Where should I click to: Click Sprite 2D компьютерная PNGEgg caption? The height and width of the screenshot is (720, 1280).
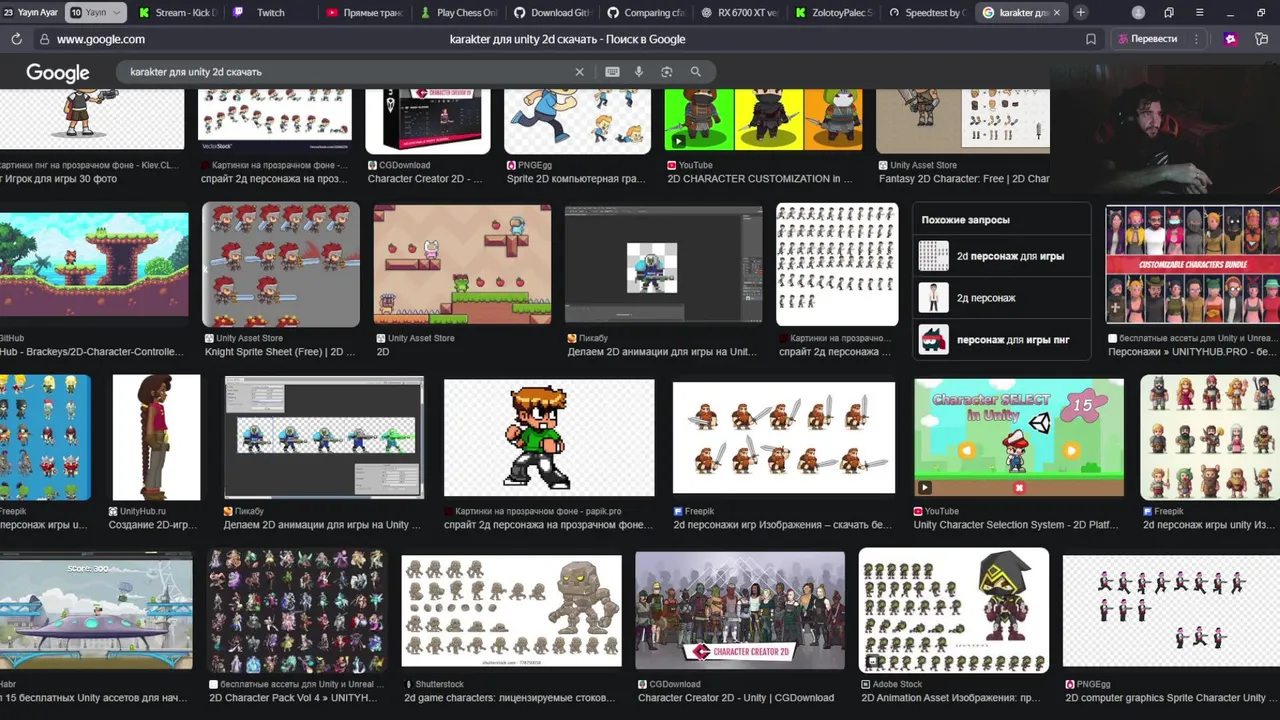point(576,179)
